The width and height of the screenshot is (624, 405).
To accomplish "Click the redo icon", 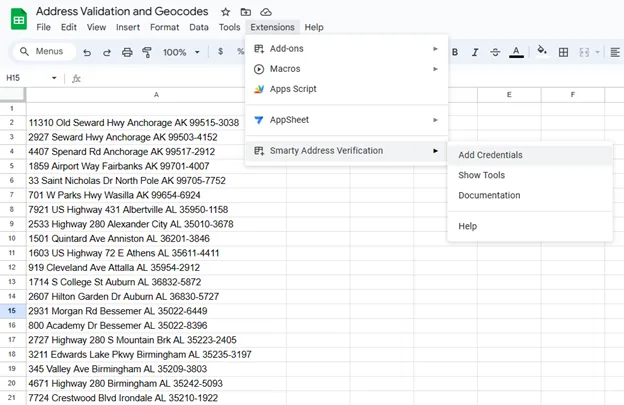I will pyautogui.click(x=107, y=52).
